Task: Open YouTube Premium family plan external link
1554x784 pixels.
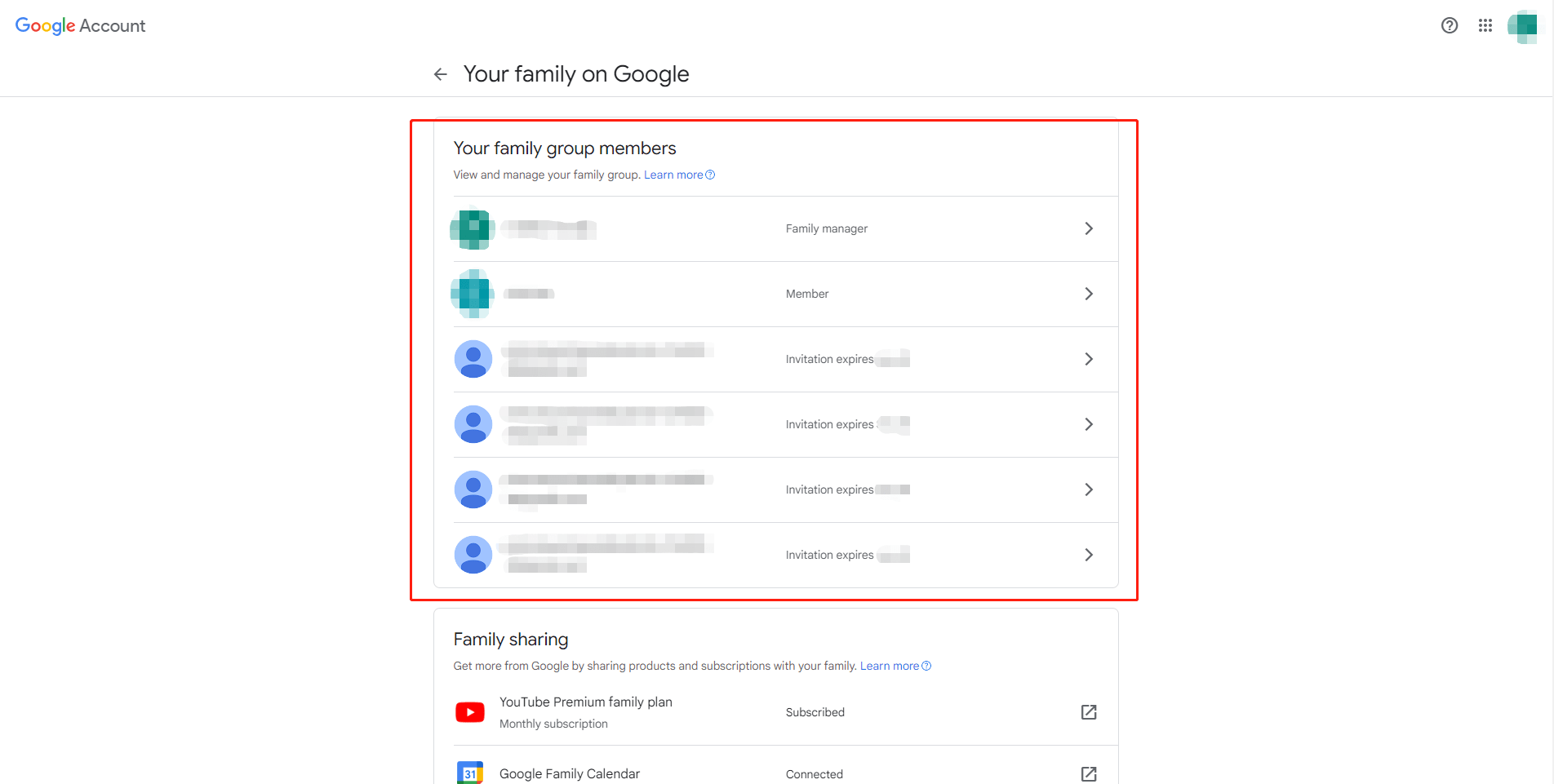Action: coord(1089,712)
